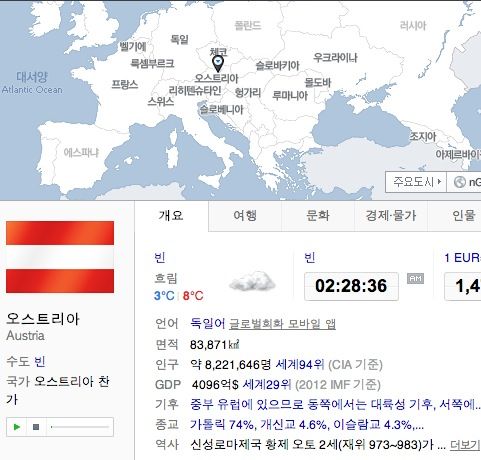Click the 러시아 label on the map
481x460 pixels.
[413, 25]
